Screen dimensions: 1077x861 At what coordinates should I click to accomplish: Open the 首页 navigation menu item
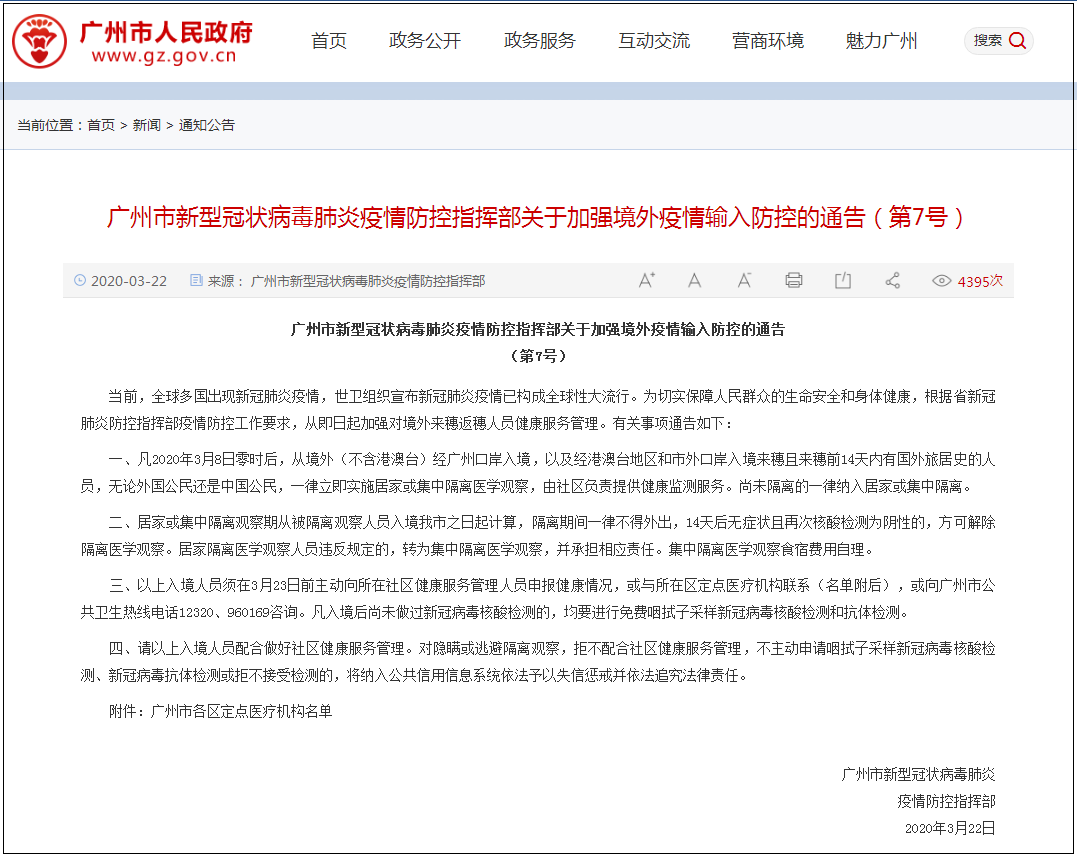[329, 41]
